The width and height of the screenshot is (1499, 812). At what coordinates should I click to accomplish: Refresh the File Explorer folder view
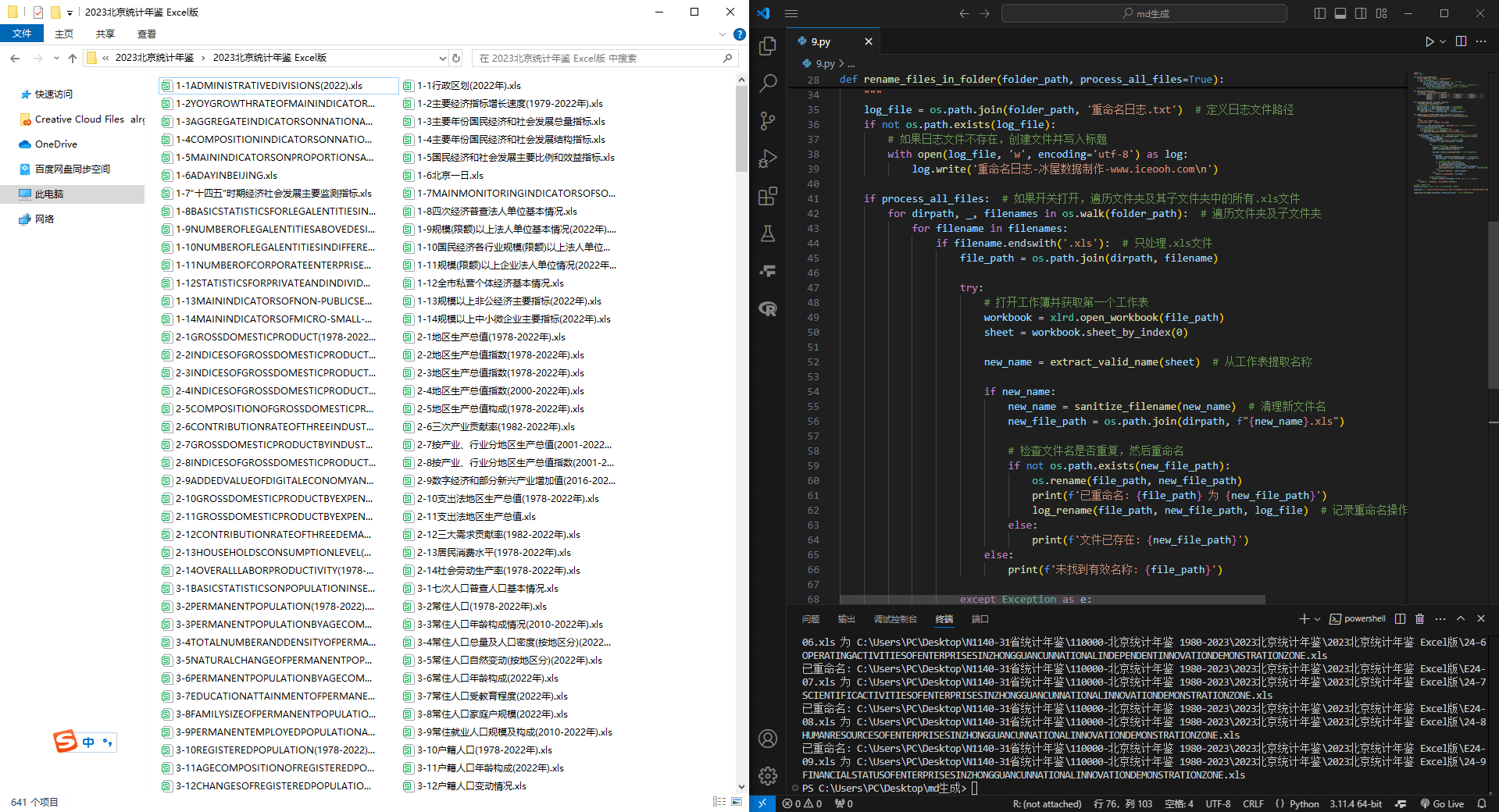[456, 58]
